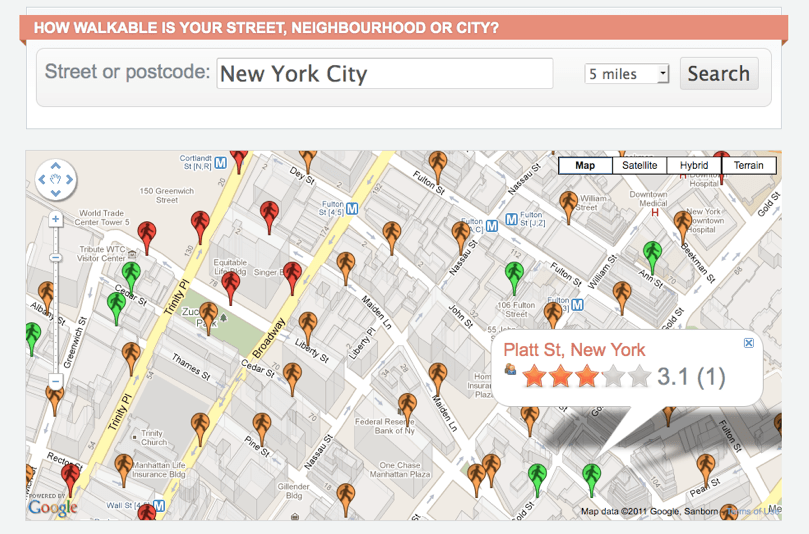The height and width of the screenshot is (534, 809).
Task: Click the zoom out minus button
Action: [56, 382]
